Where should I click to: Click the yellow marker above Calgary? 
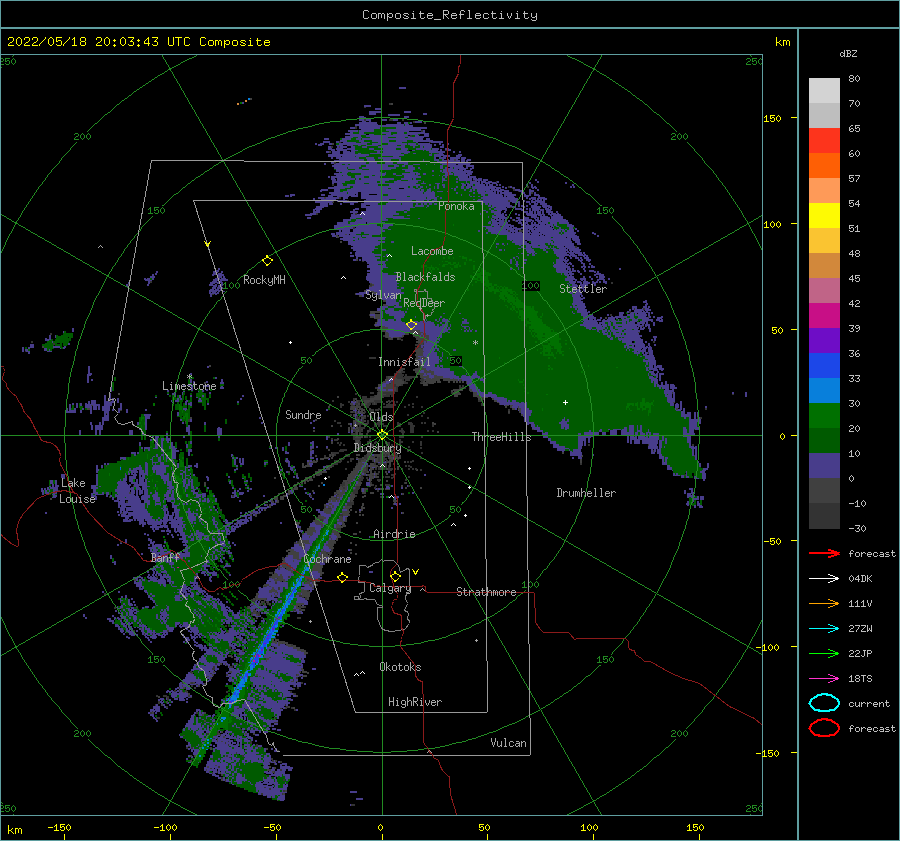pyautogui.click(x=395, y=576)
